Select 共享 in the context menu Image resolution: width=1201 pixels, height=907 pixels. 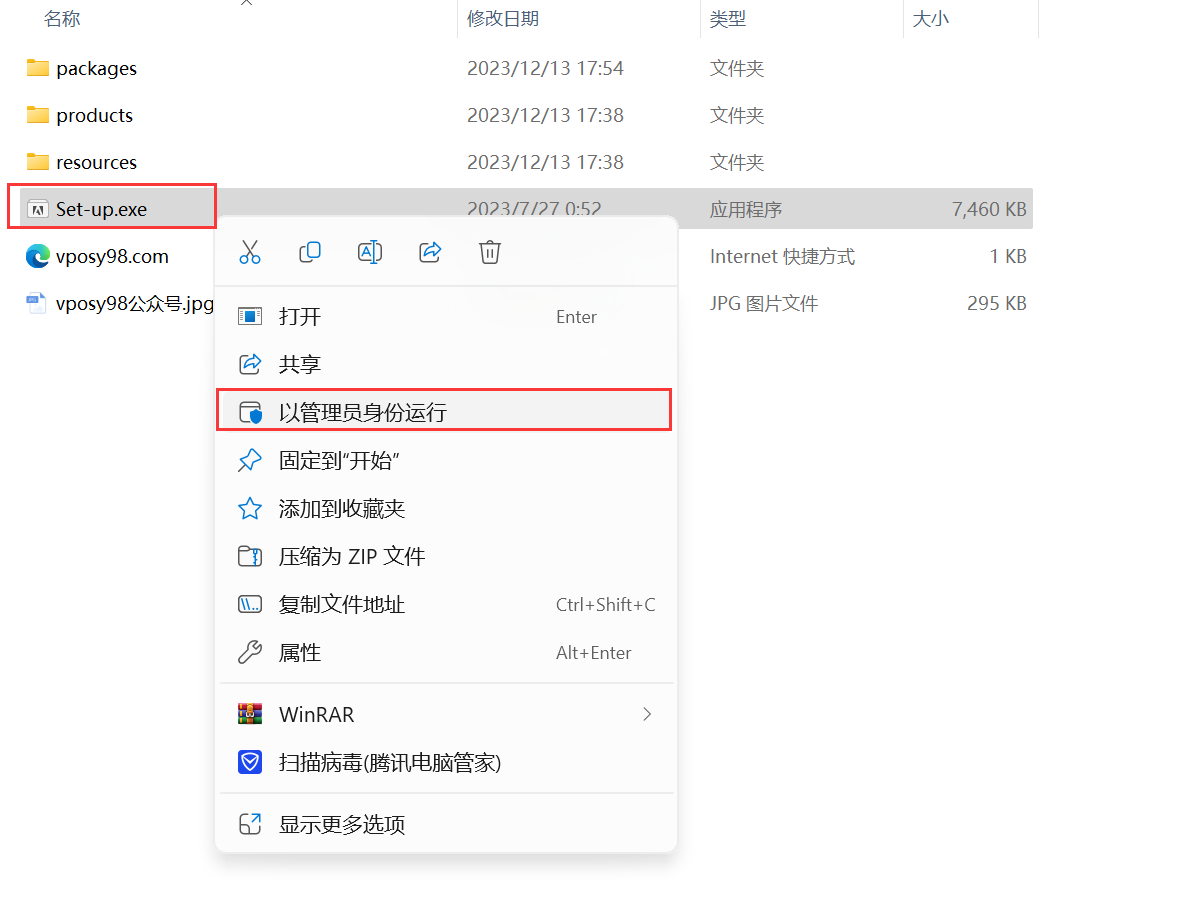pyautogui.click(x=300, y=365)
